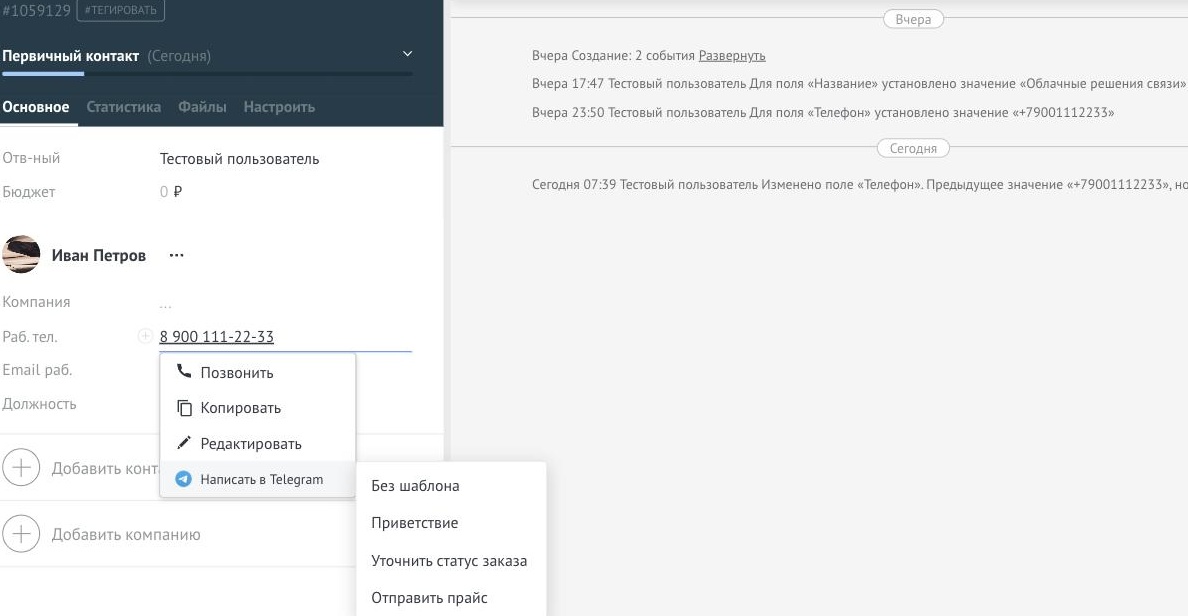Click the phone icon beside Позвонить
The width and height of the screenshot is (1188, 616).
tap(183, 371)
